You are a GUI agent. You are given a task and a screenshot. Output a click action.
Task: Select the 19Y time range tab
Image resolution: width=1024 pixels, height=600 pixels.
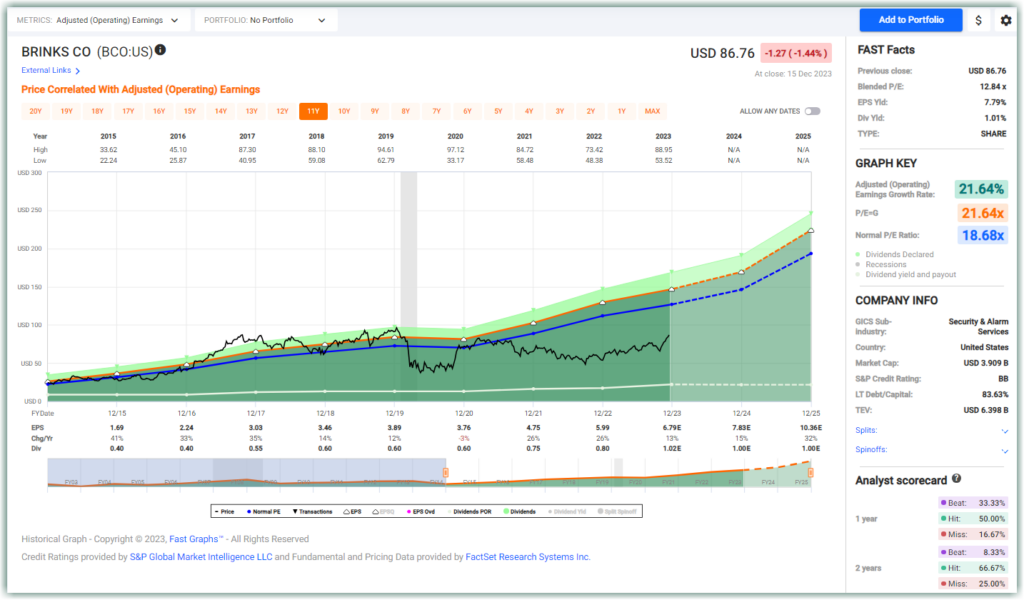point(67,112)
